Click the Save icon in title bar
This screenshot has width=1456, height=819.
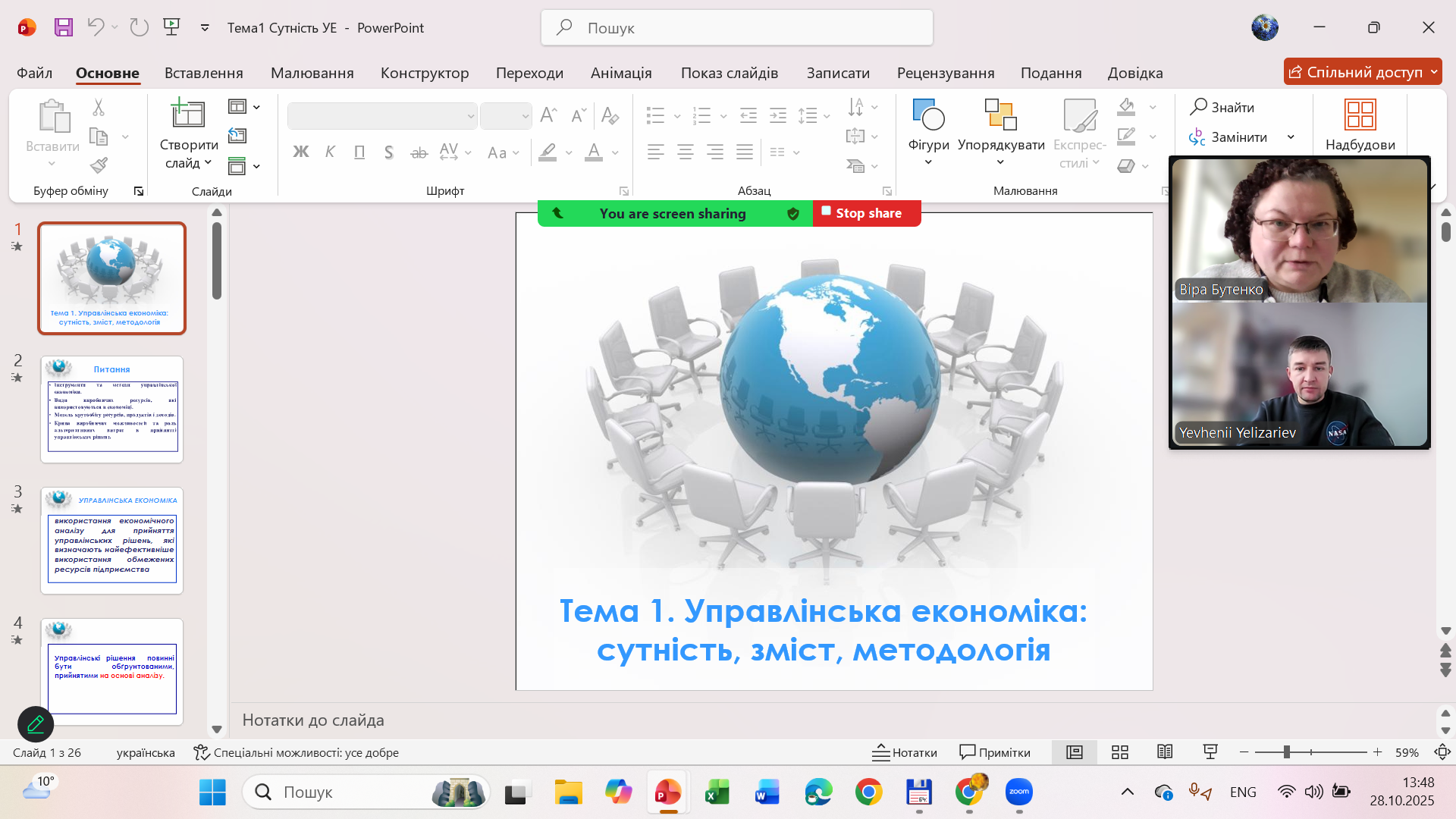64,28
